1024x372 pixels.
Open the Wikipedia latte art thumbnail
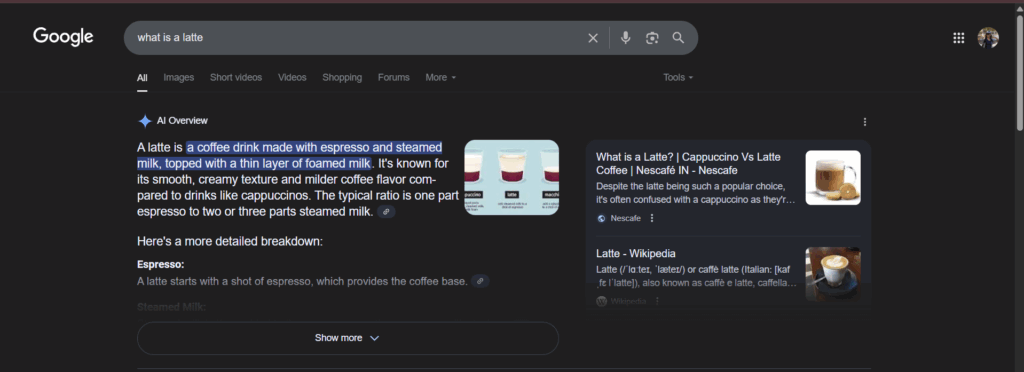[833, 273]
